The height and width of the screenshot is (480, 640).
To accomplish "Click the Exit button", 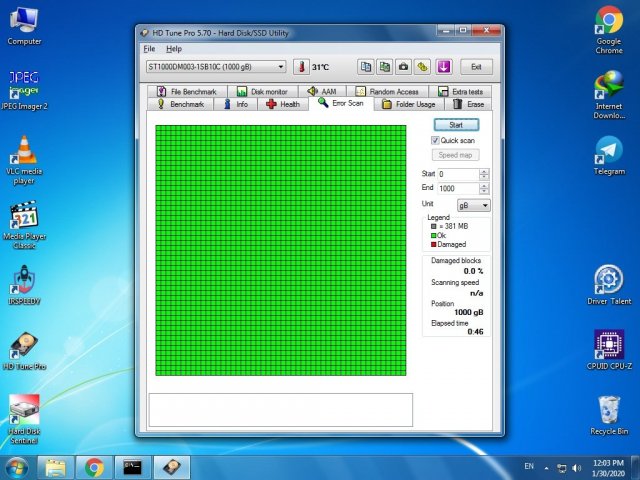I will tap(476, 67).
